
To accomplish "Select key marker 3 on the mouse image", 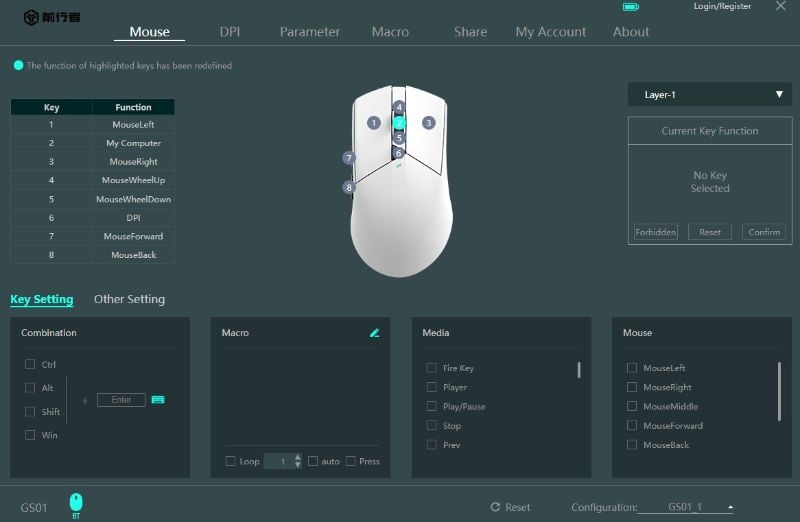I will (x=428, y=123).
